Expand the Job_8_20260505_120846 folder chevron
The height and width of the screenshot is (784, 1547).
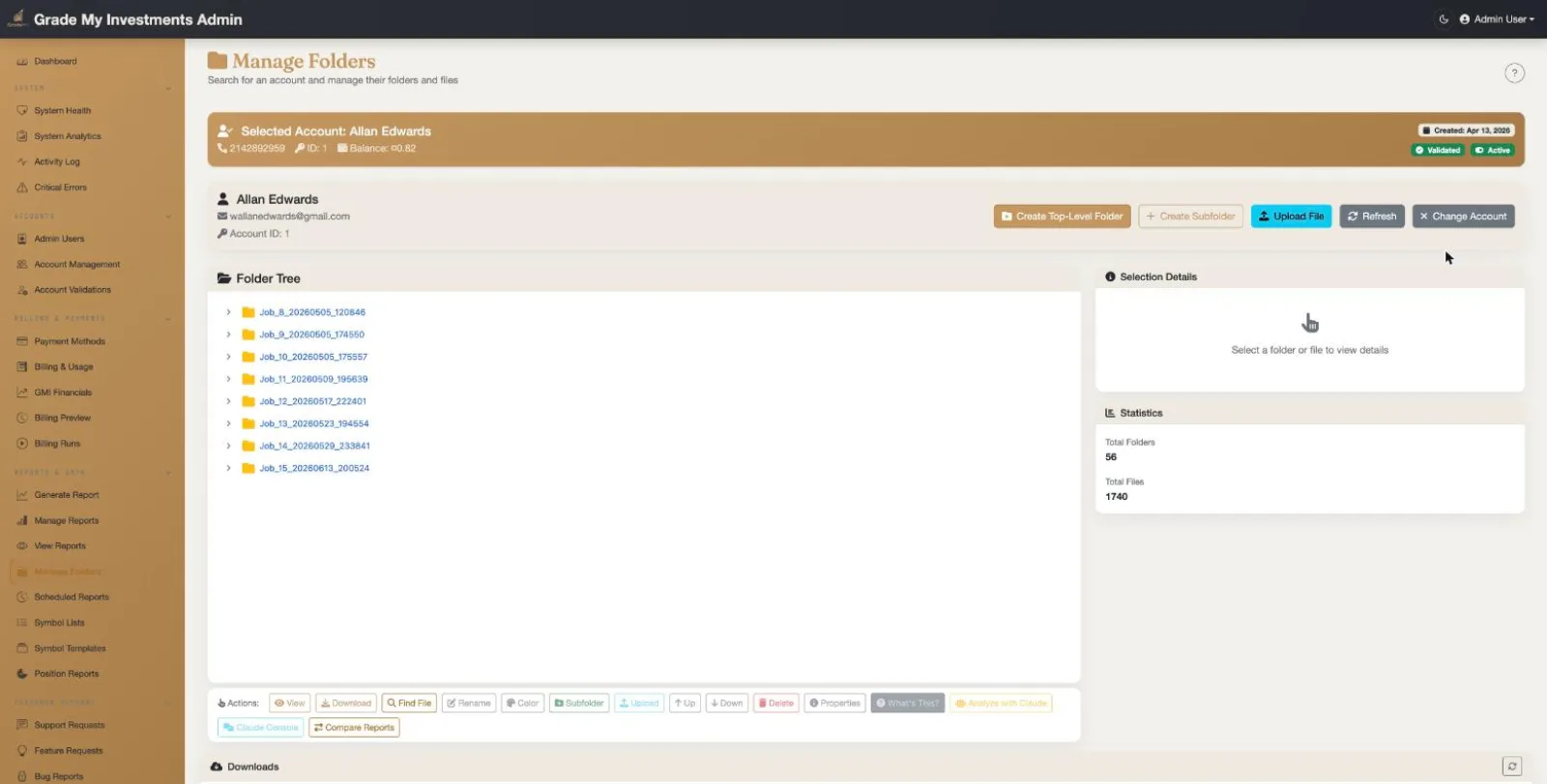tap(228, 312)
